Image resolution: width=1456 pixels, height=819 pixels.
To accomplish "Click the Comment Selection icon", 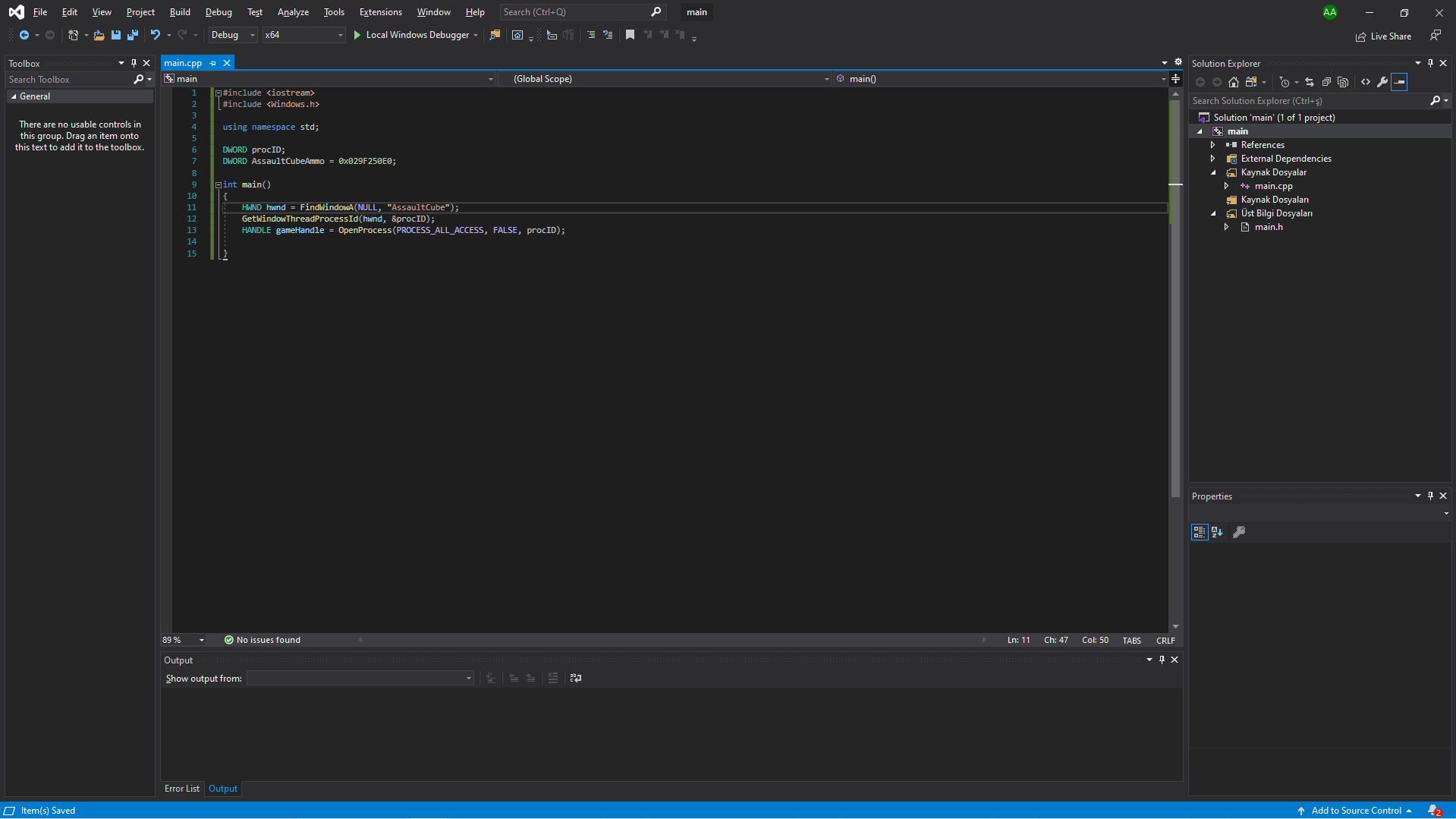I will 591,35.
